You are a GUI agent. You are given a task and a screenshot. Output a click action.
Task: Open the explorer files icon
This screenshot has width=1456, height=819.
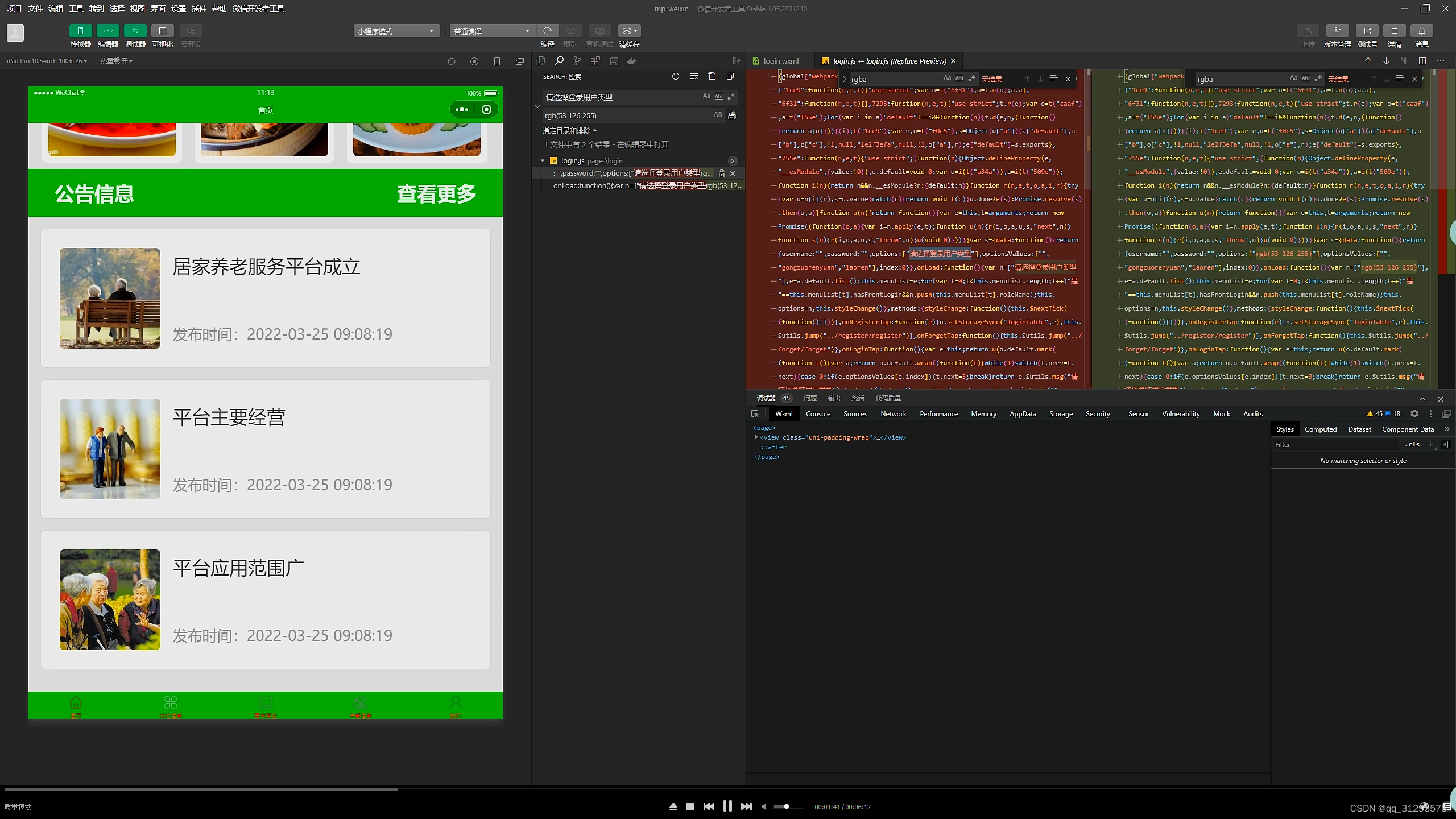tap(540, 61)
